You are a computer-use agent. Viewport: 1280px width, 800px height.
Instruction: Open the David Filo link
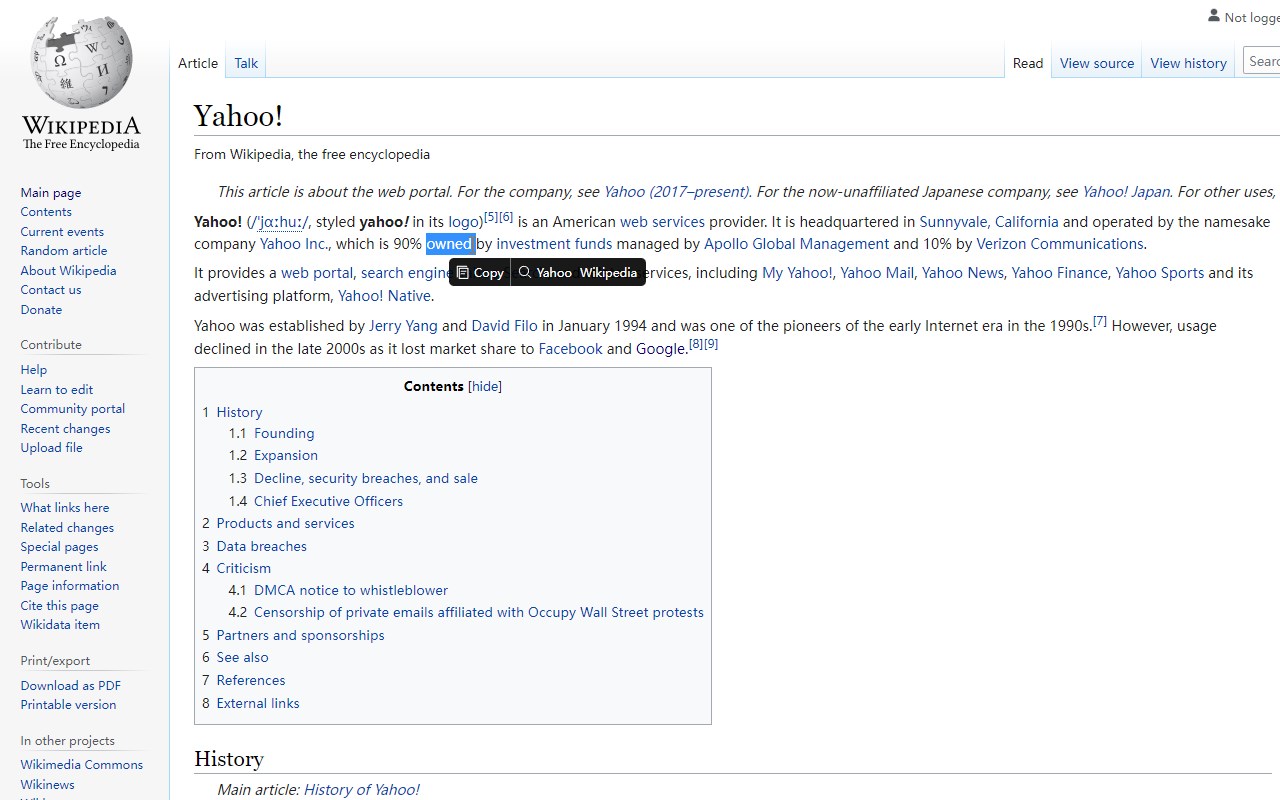505,326
